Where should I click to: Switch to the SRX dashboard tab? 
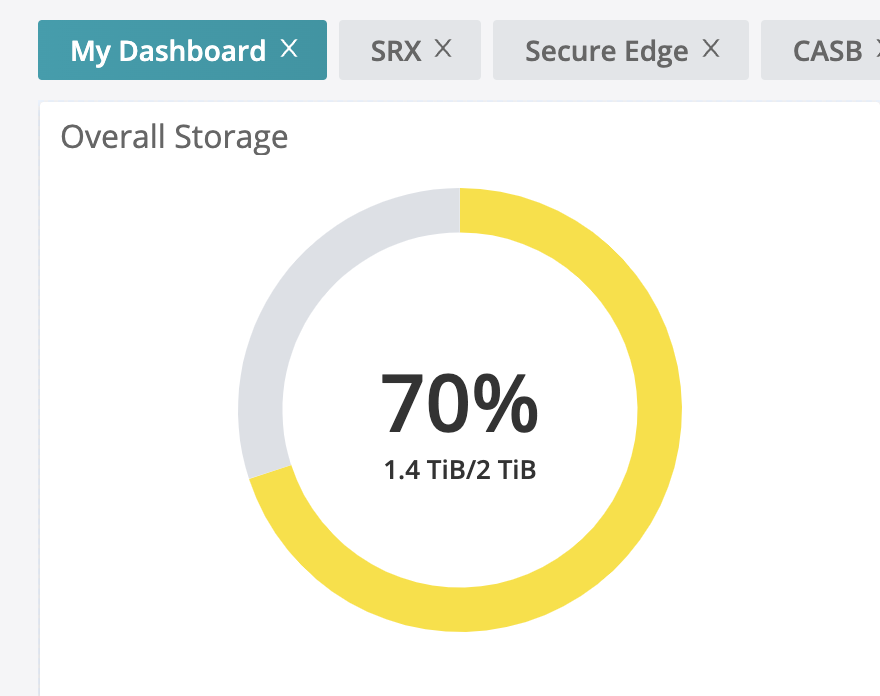click(x=395, y=50)
